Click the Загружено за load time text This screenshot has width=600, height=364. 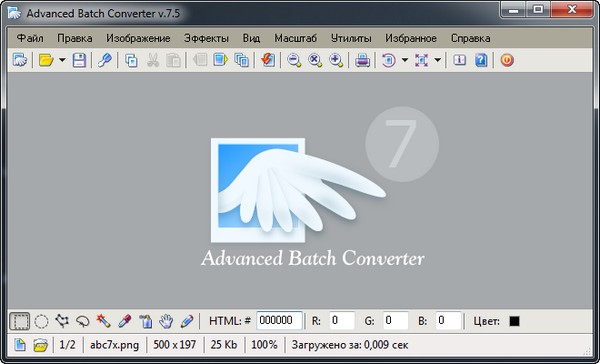point(350,345)
